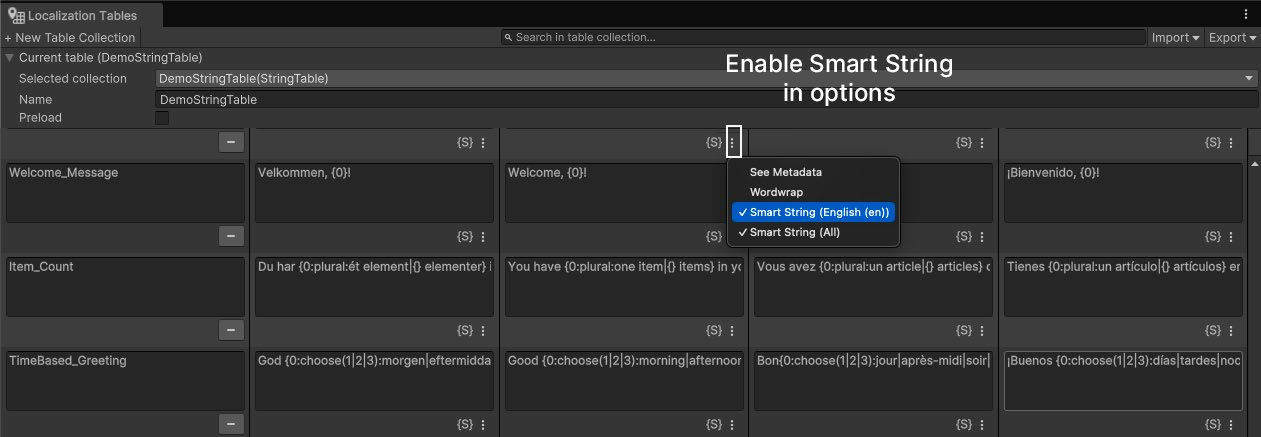Select Wordwrap in the context menu
Screen dimensions: 1261x437
[776, 192]
